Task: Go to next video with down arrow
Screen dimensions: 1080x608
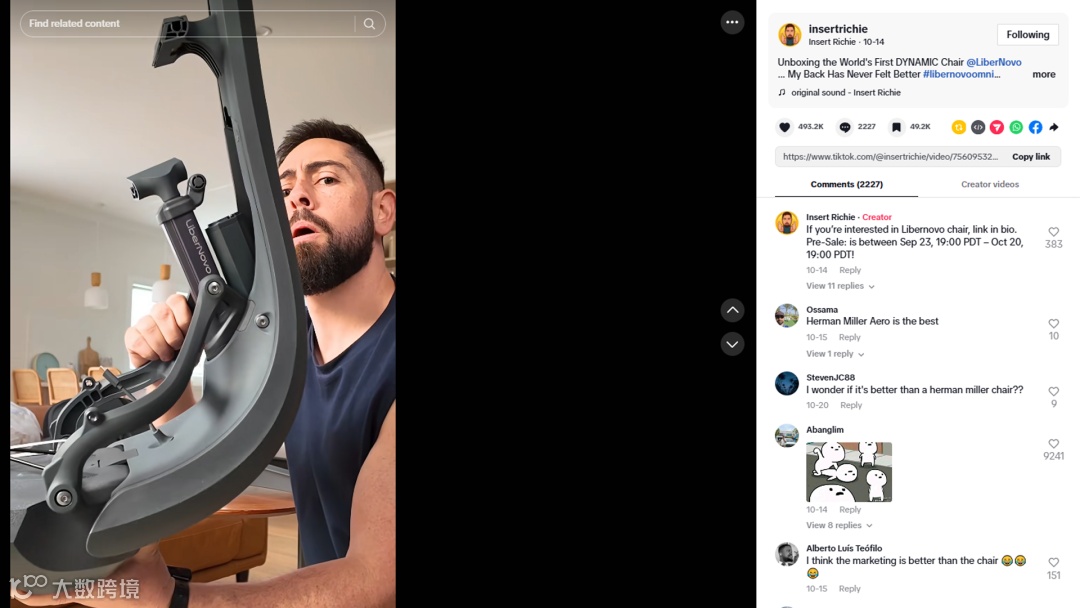Action: click(732, 344)
